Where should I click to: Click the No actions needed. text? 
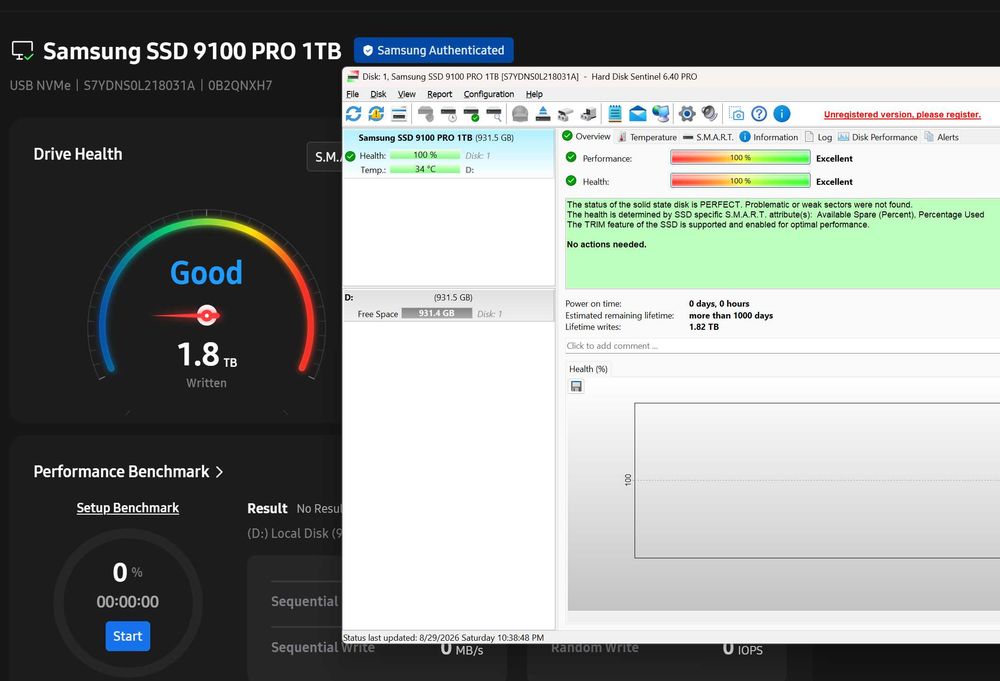(x=607, y=244)
